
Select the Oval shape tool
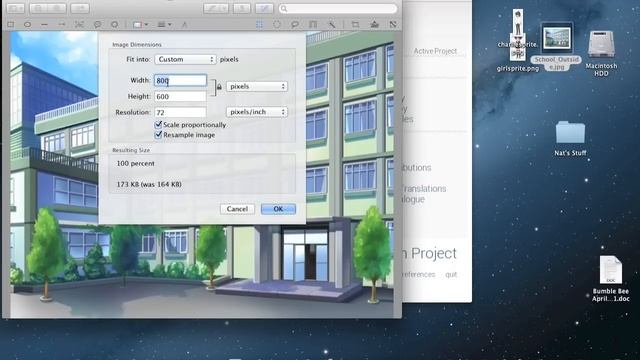click(x=27, y=24)
